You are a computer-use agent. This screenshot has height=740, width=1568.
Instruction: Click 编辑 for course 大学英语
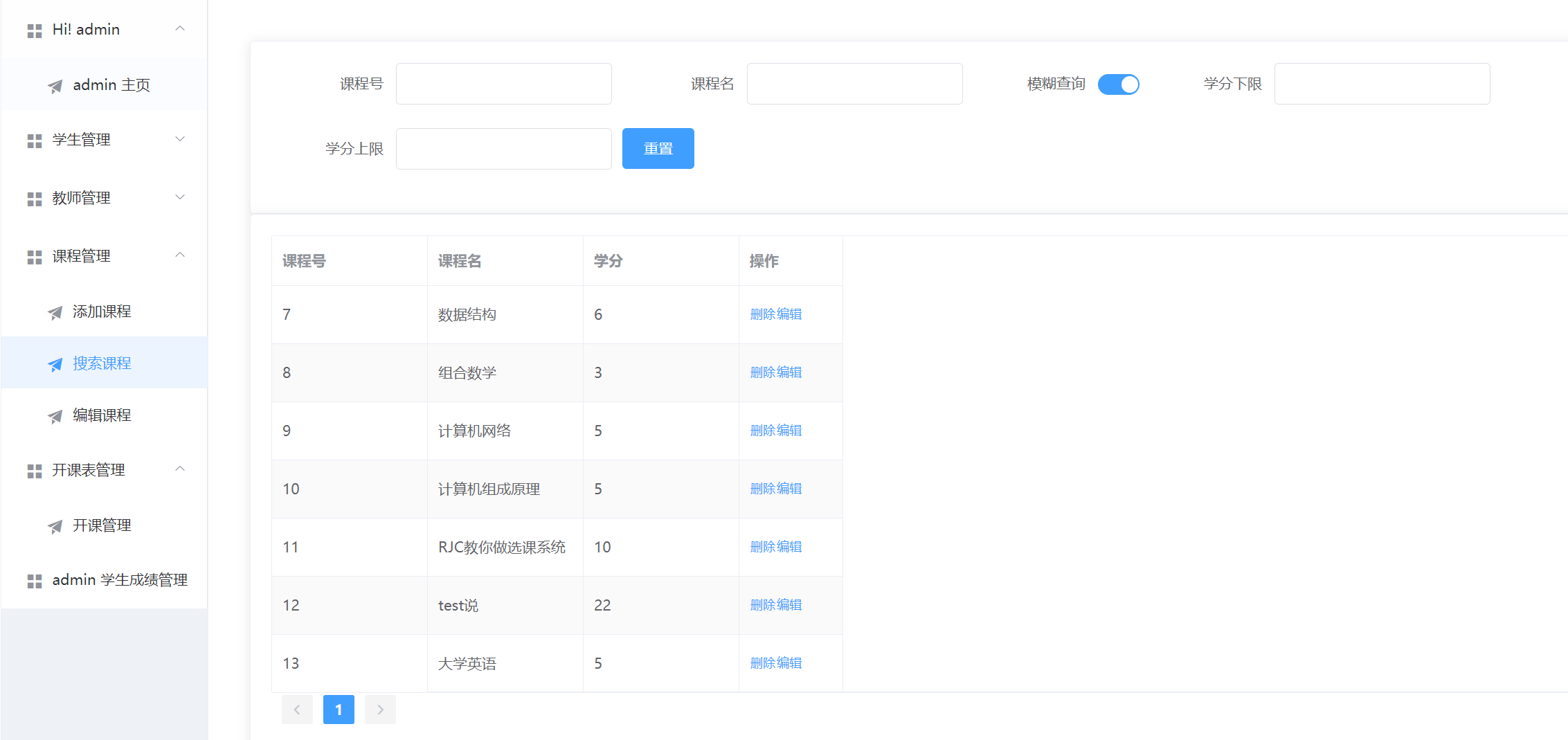pyautogui.click(x=791, y=662)
